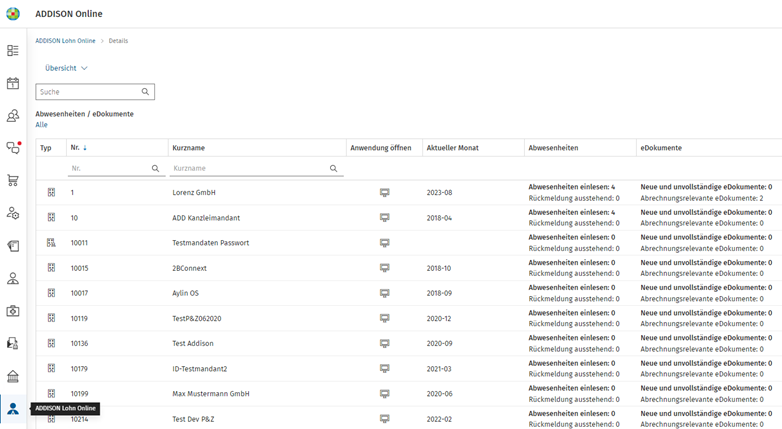Viewport: 782px width, 429px height.
Task: Open the user settings gear icon in sidebar
Action: (13, 213)
